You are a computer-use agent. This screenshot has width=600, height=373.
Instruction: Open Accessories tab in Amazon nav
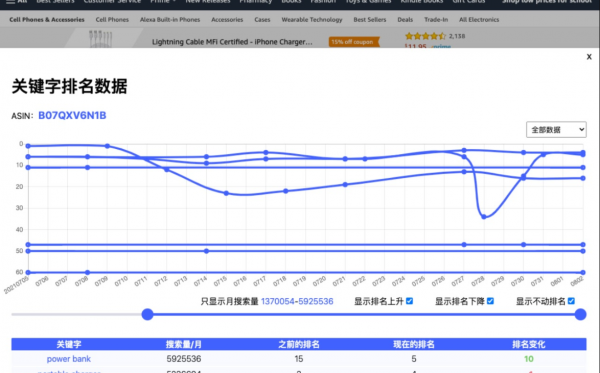[227, 20]
